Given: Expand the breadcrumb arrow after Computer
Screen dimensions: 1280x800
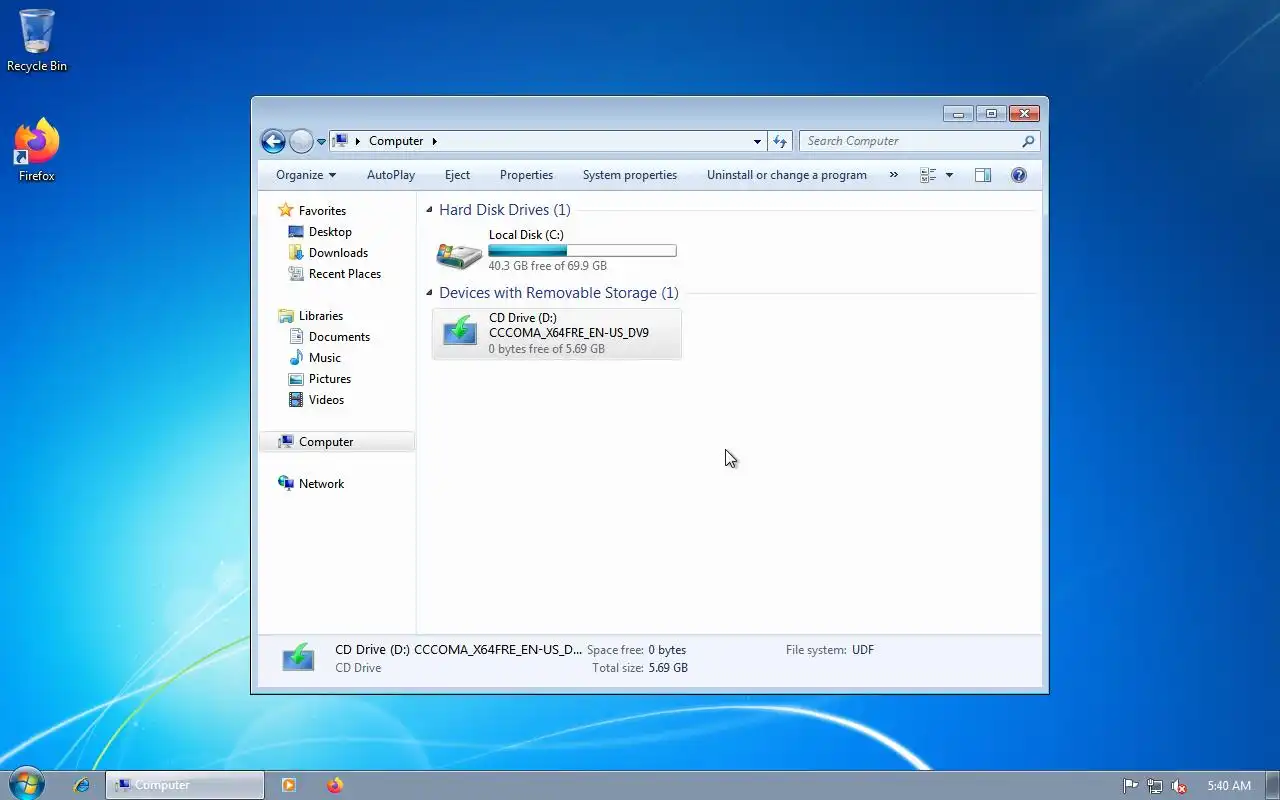Looking at the screenshot, I should 435,141.
